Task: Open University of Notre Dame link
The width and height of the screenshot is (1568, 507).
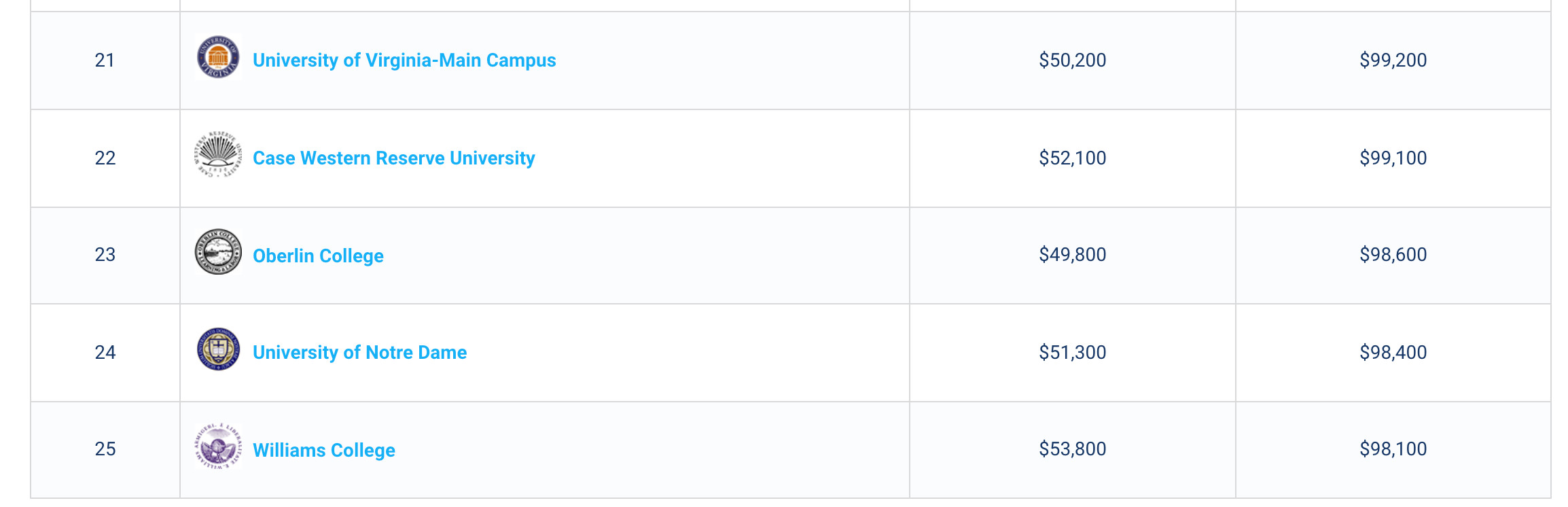Action: (x=359, y=352)
